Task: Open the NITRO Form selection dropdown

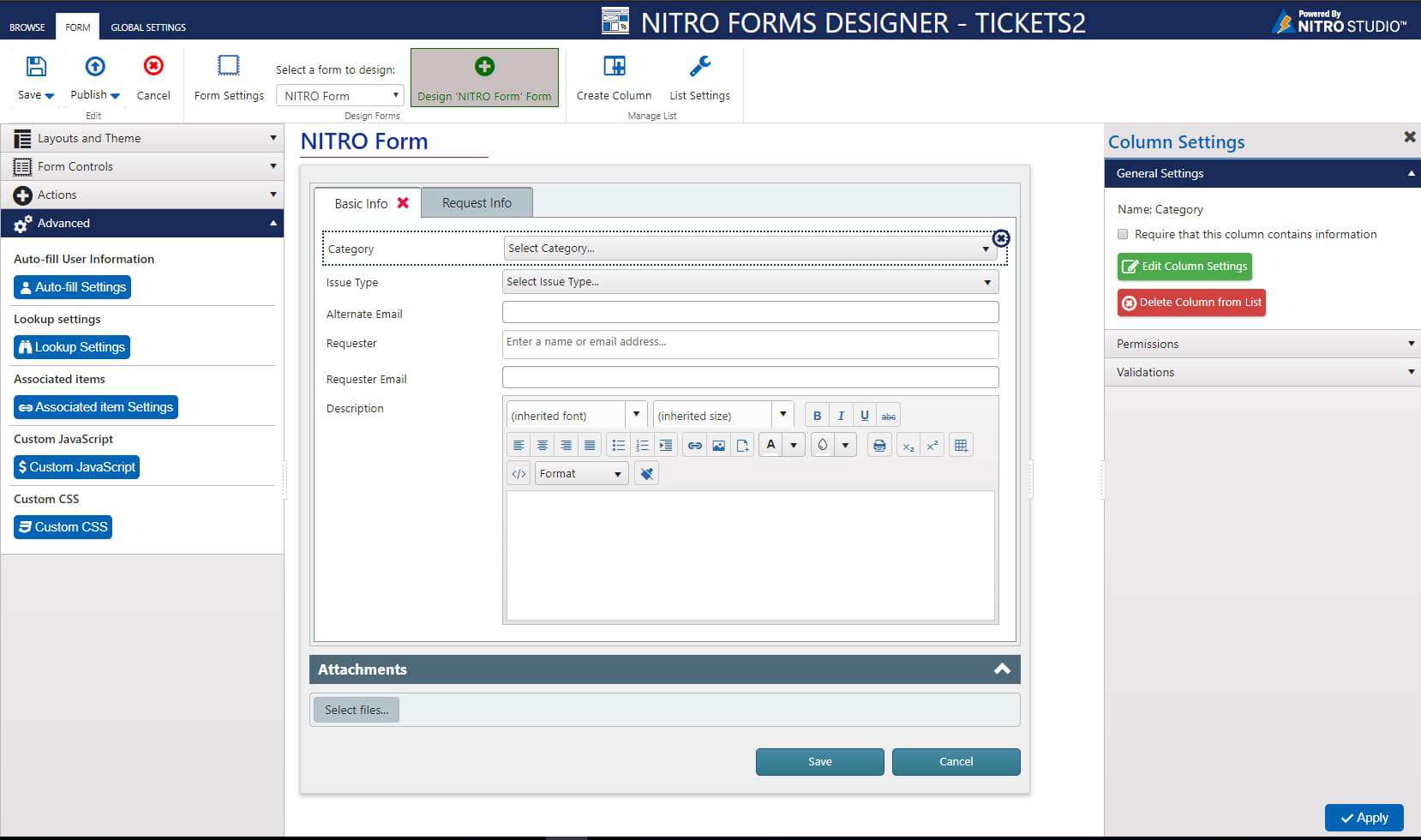Action: [339, 95]
